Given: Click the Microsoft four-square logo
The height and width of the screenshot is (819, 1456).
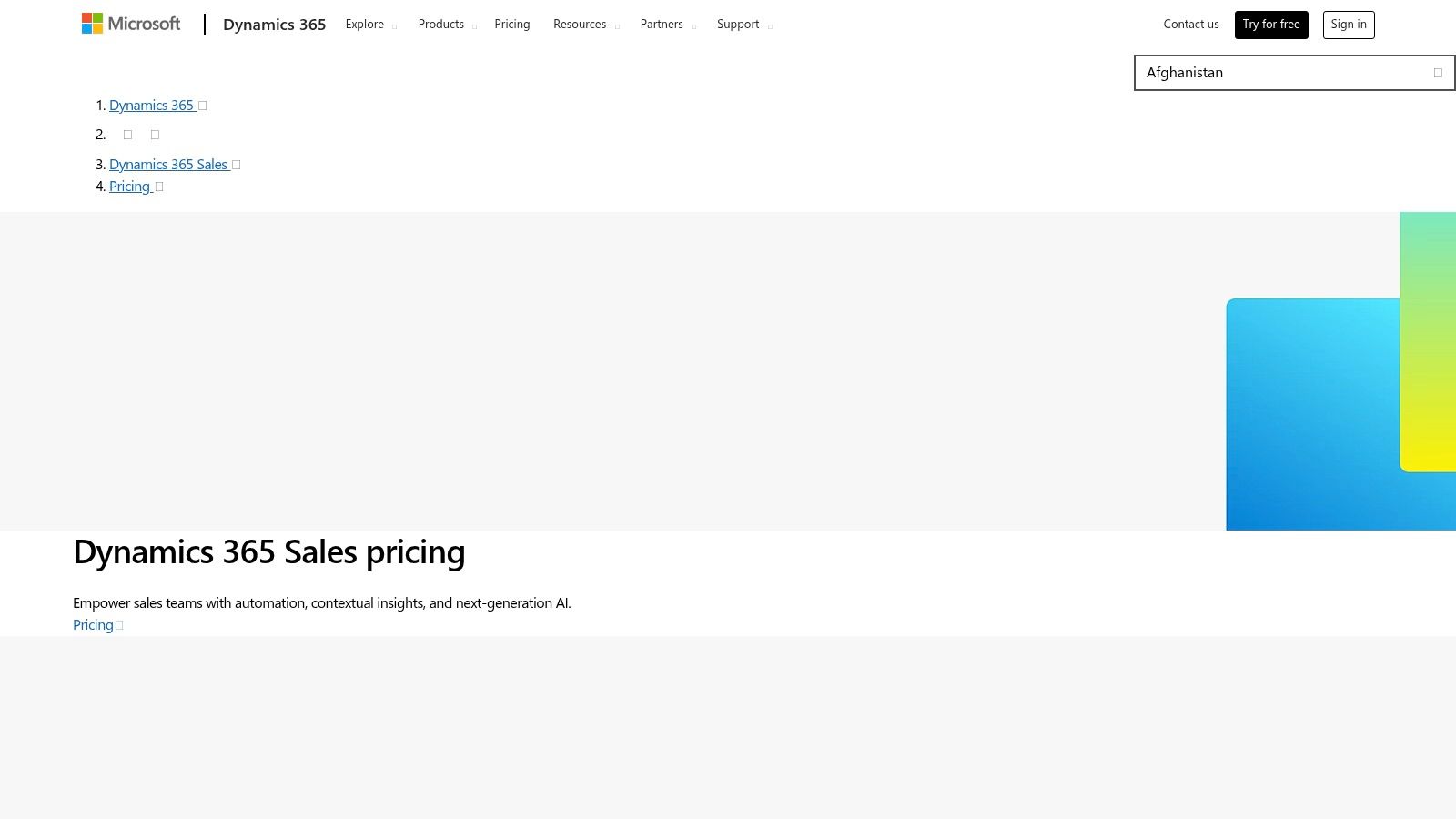Looking at the screenshot, I should (x=92, y=23).
